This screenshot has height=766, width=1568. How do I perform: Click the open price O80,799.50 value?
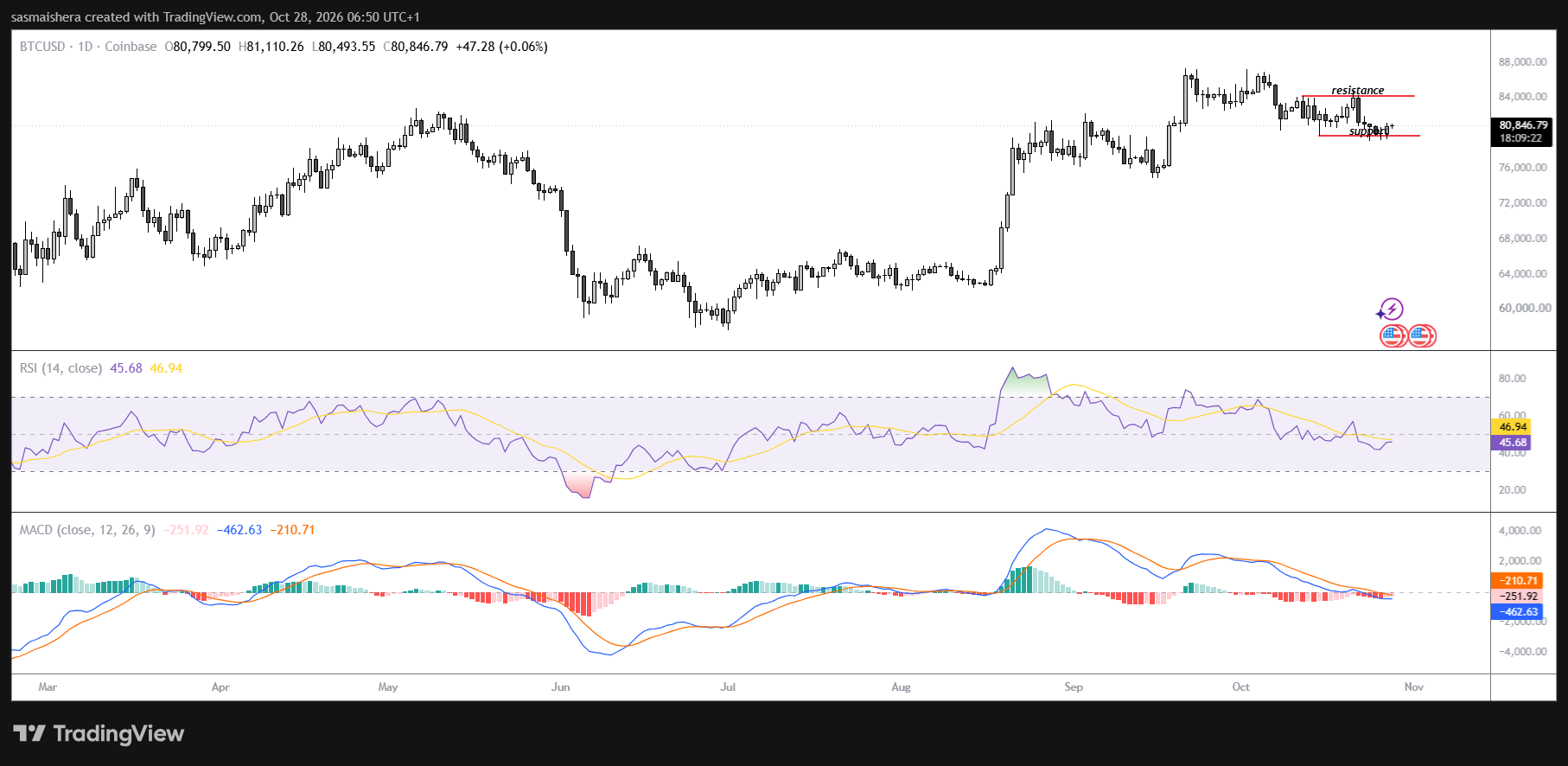click(x=198, y=47)
